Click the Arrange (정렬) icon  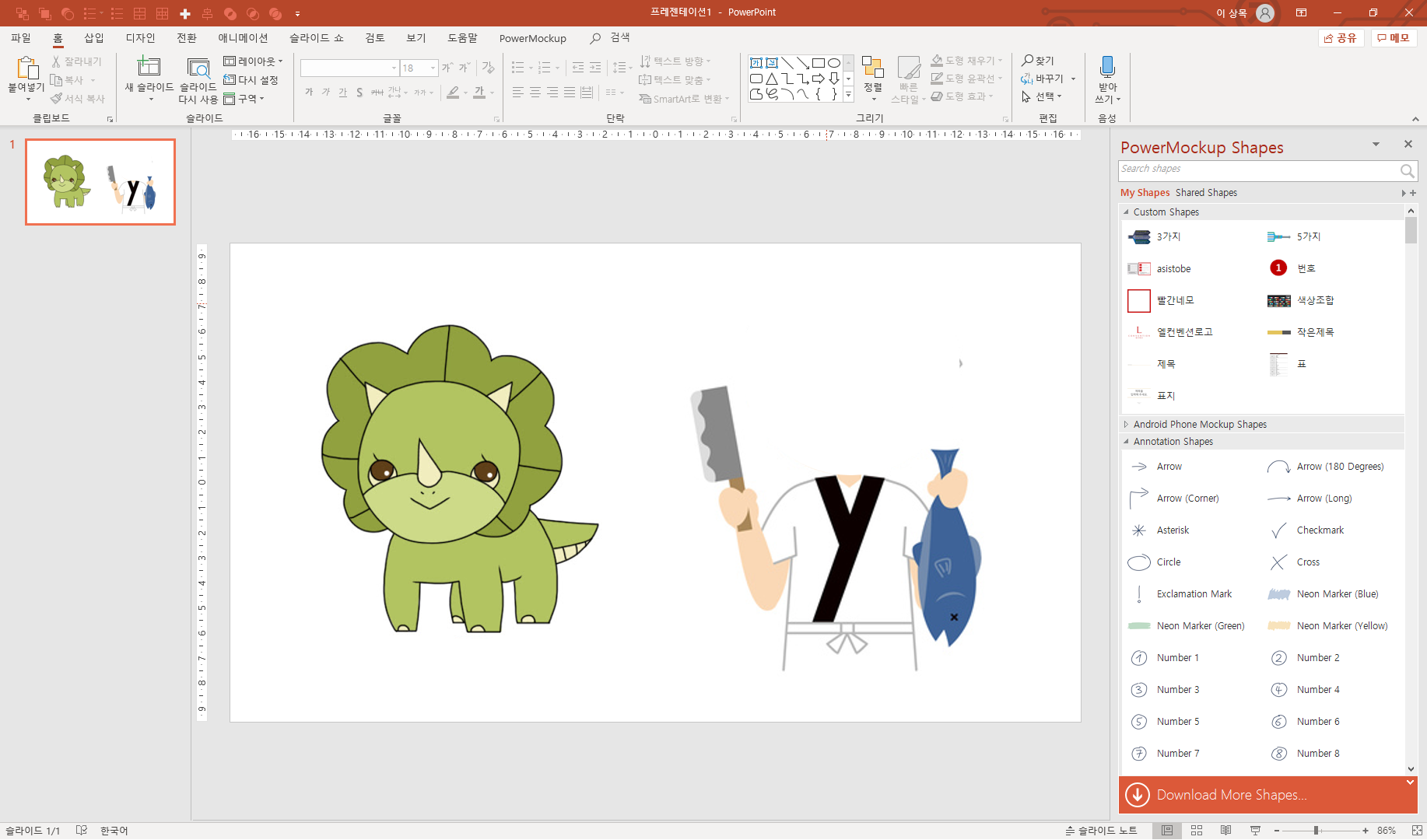[872, 68]
